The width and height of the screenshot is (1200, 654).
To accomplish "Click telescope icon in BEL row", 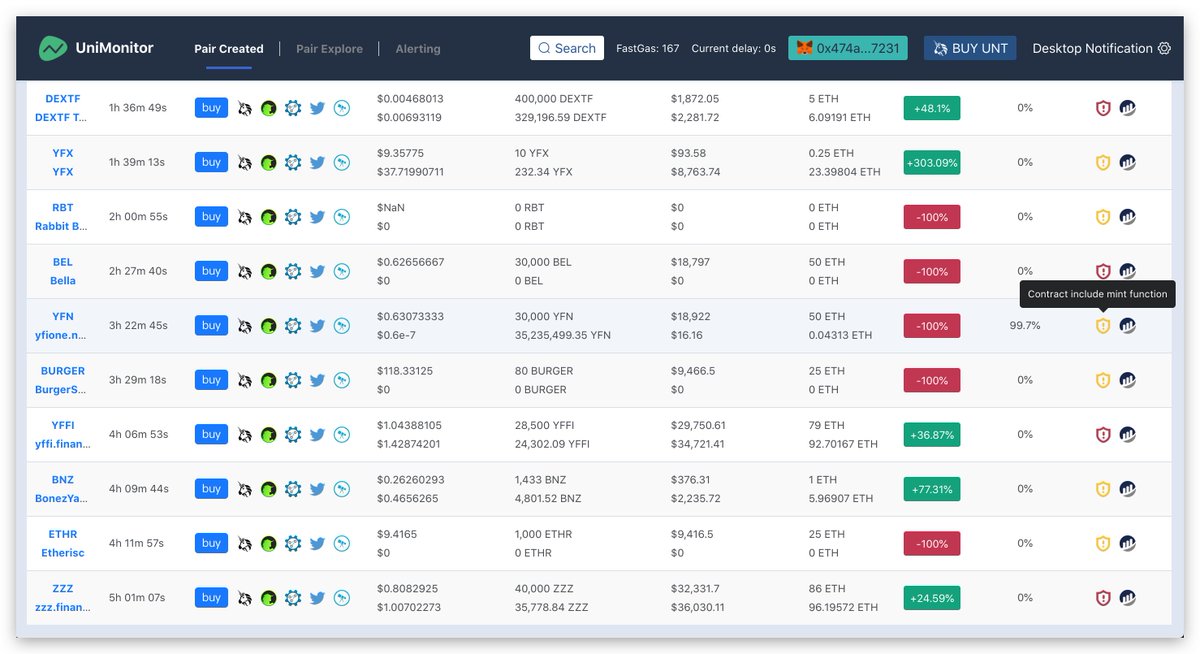I will tap(342, 271).
